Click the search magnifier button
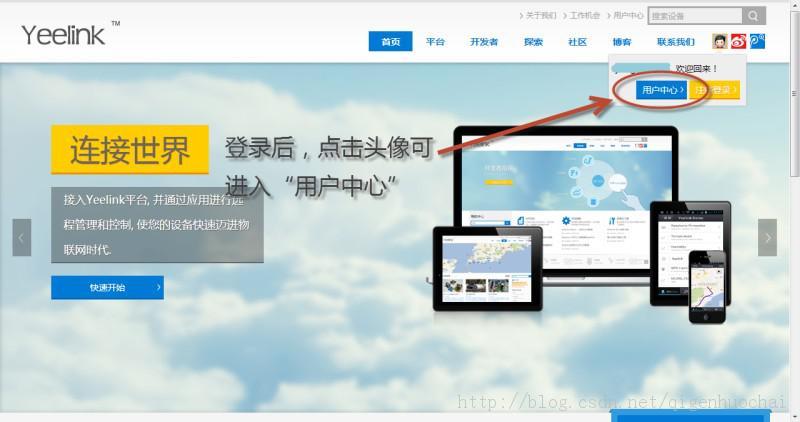 (754, 16)
